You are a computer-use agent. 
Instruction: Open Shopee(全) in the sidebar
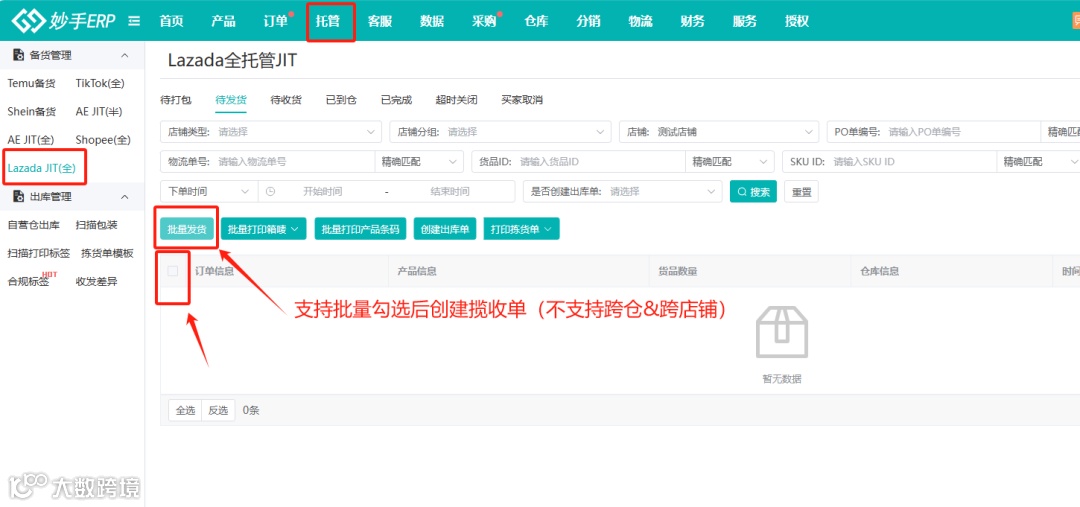pos(103,140)
